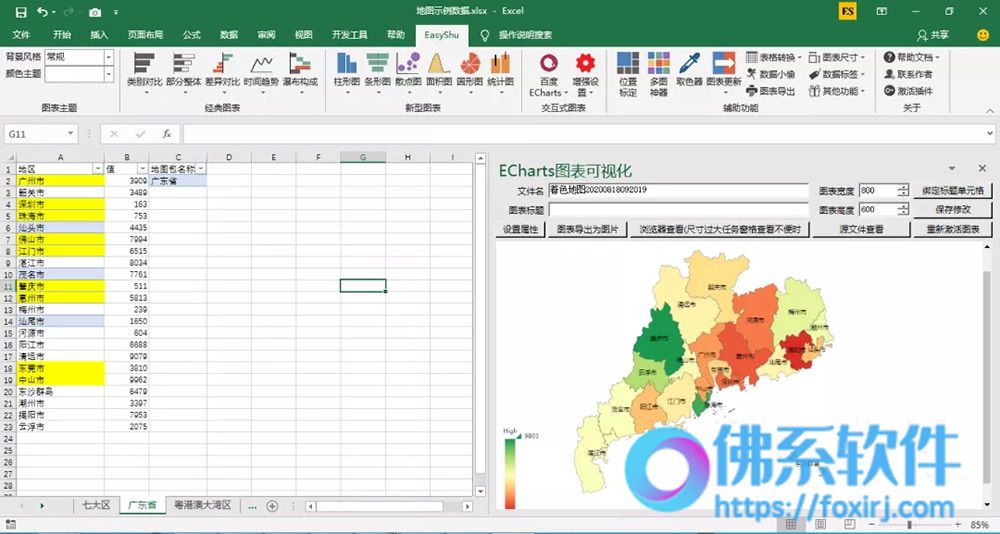Click the 图表高度 spinner arrows
The height and width of the screenshot is (534, 1000).
click(902, 210)
